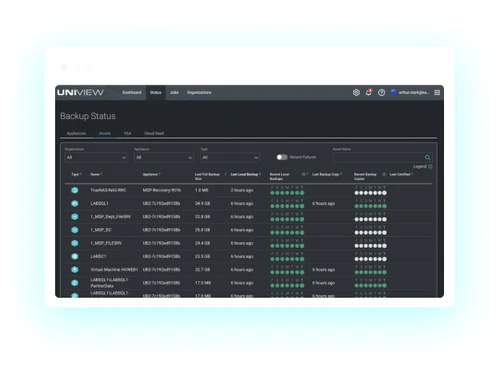The height and width of the screenshot is (375, 500).
Task: Go to the Dashboard menu item
Action: [x=132, y=92]
